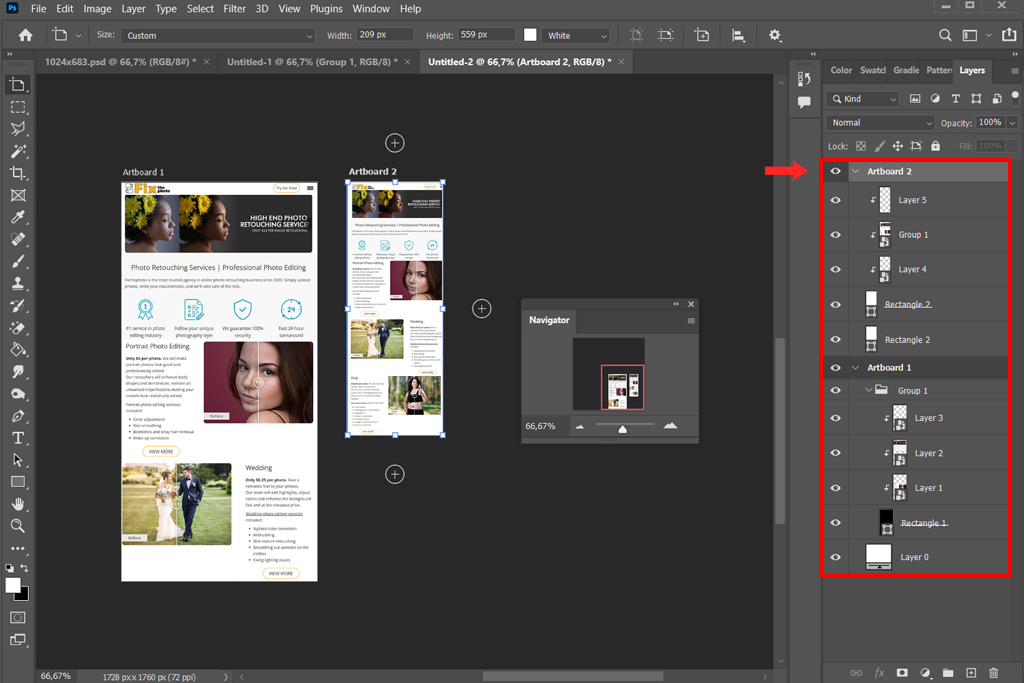Switch to the 1024x683.psd document tab
The image size is (1024, 683).
tap(120, 61)
